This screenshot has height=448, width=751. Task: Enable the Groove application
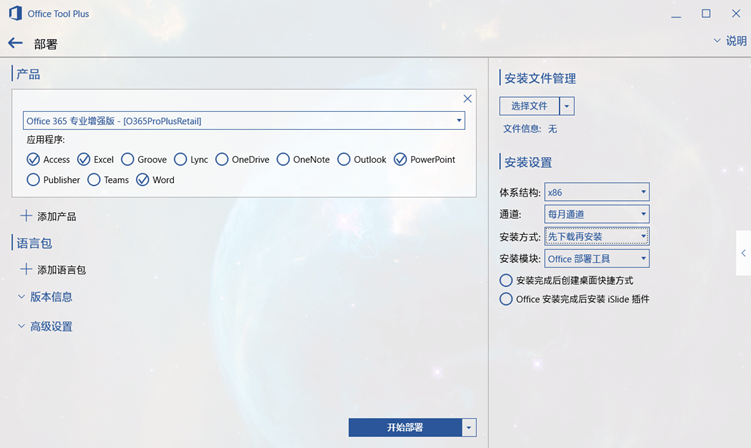point(127,159)
